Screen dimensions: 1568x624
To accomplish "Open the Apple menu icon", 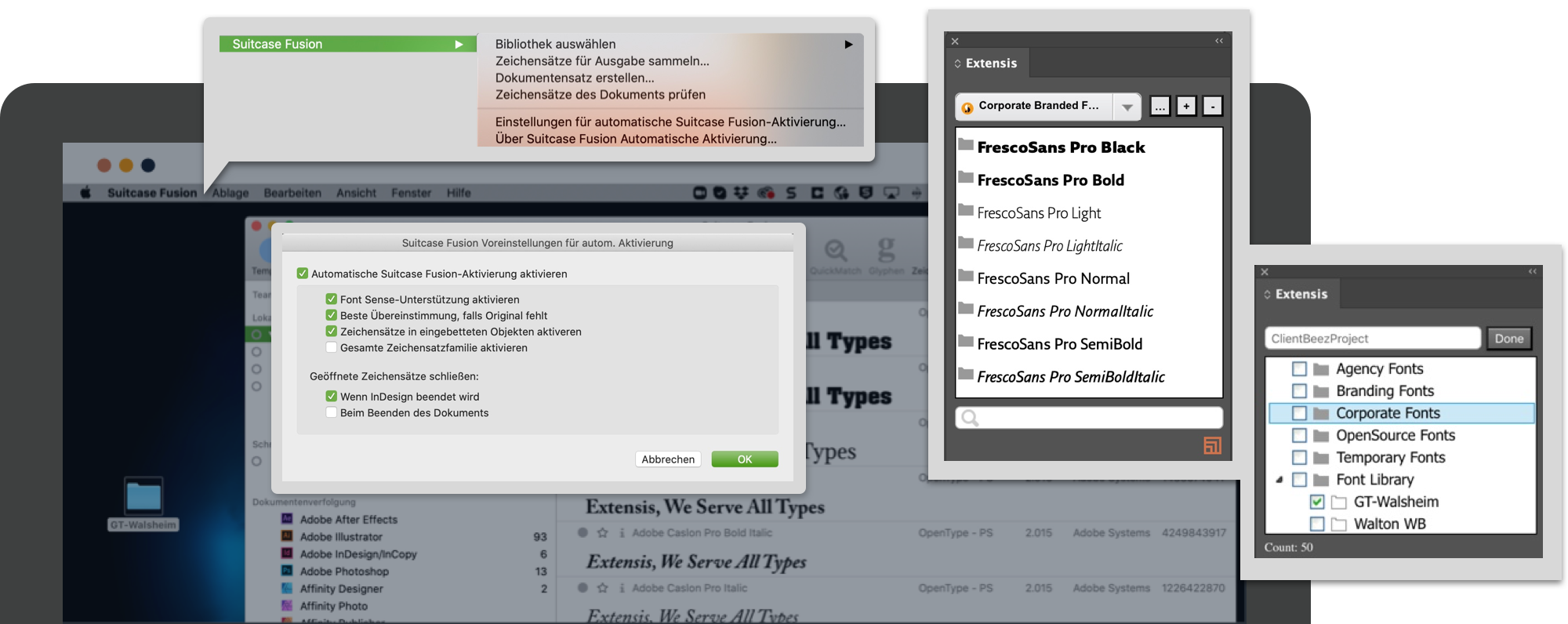I will [x=85, y=193].
